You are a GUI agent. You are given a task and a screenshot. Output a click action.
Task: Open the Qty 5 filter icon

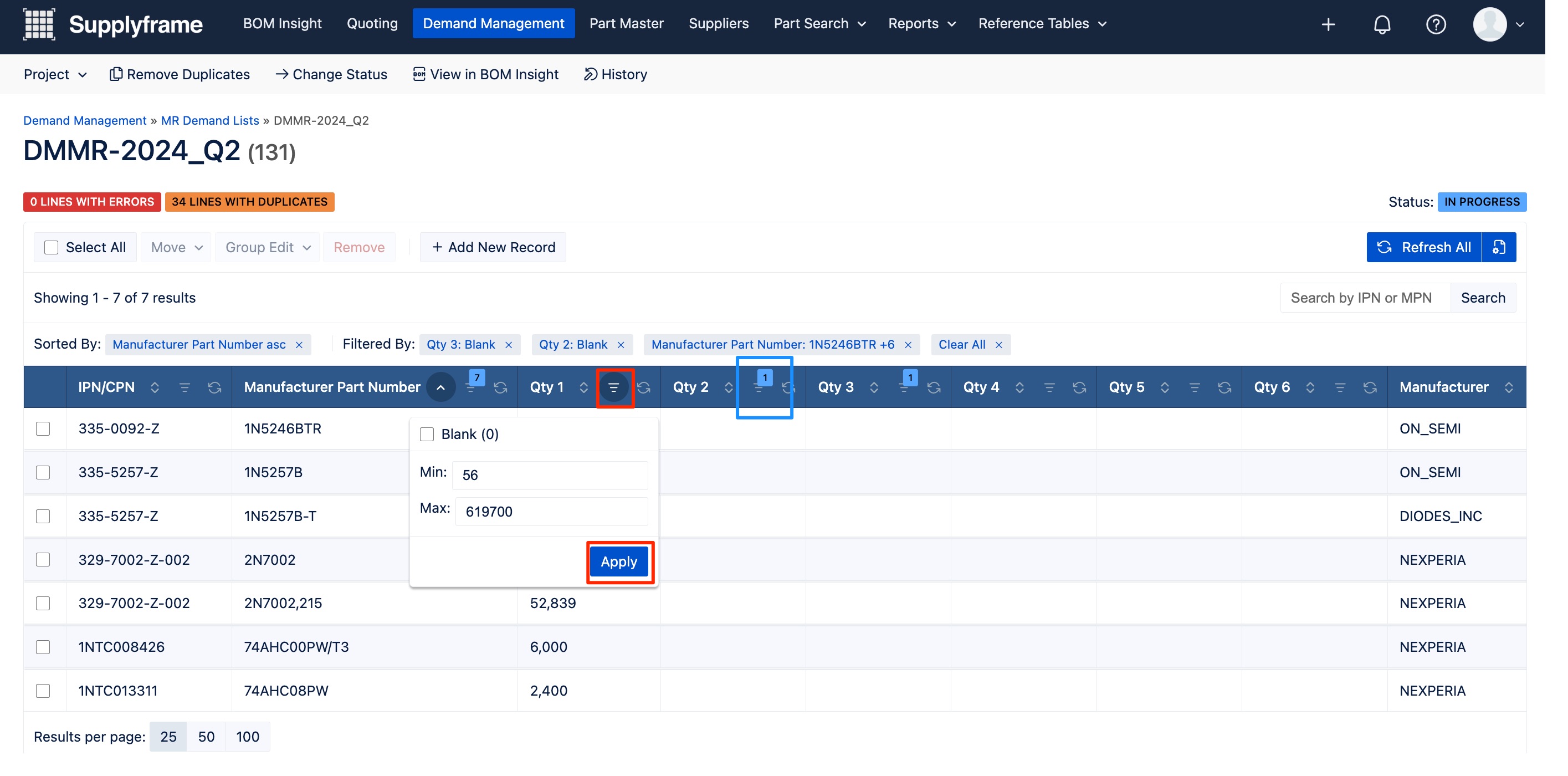point(1195,387)
